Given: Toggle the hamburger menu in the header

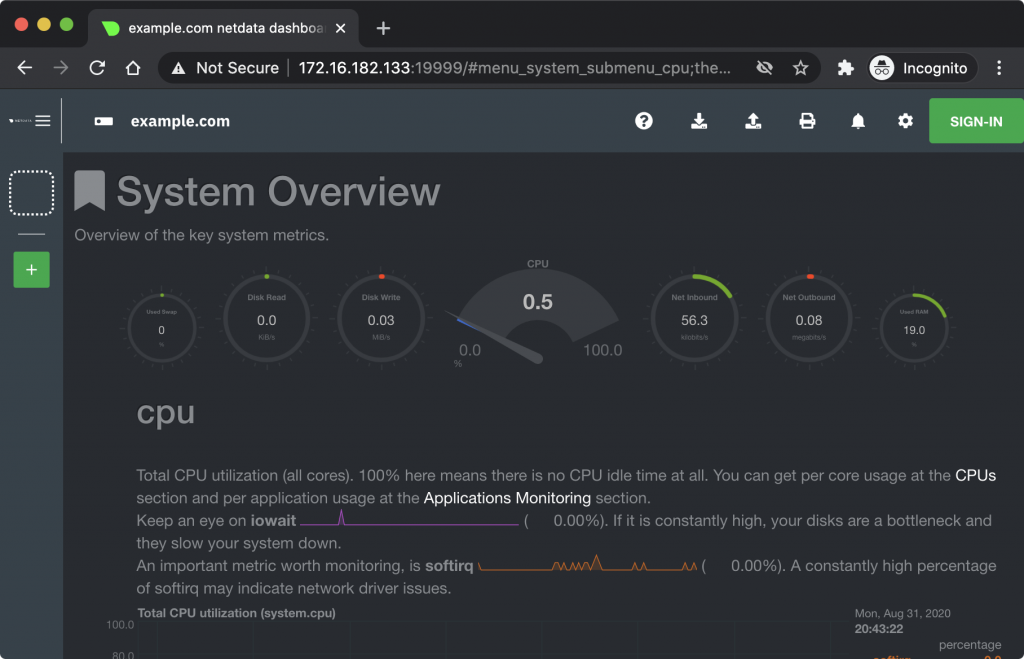Looking at the screenshot, I should [x=43, y=121].
